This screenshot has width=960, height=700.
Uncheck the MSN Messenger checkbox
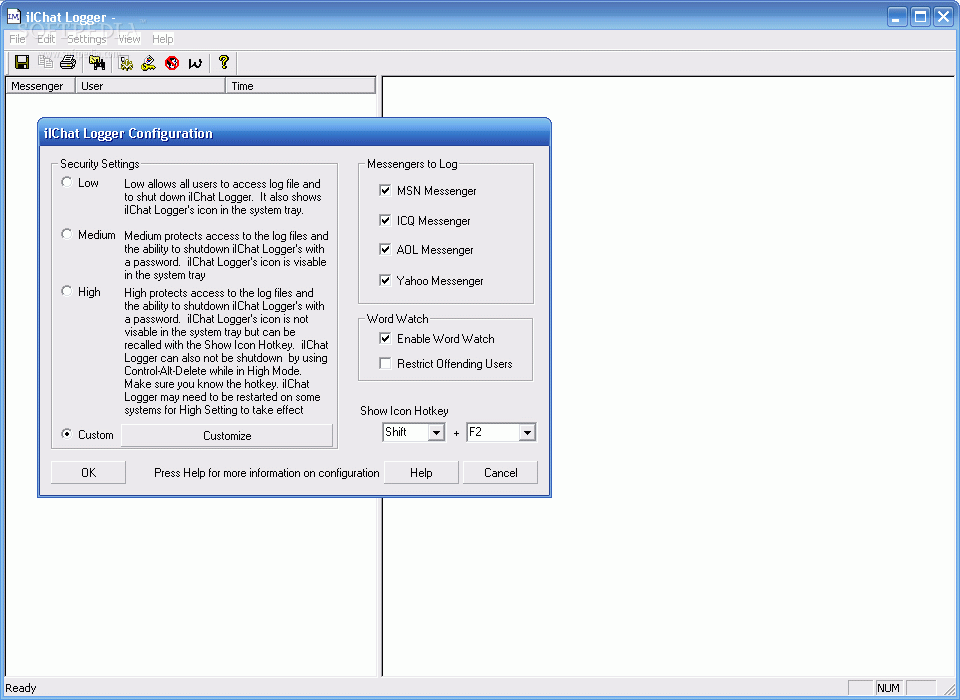pyautogui.click(x=385, y=190)
